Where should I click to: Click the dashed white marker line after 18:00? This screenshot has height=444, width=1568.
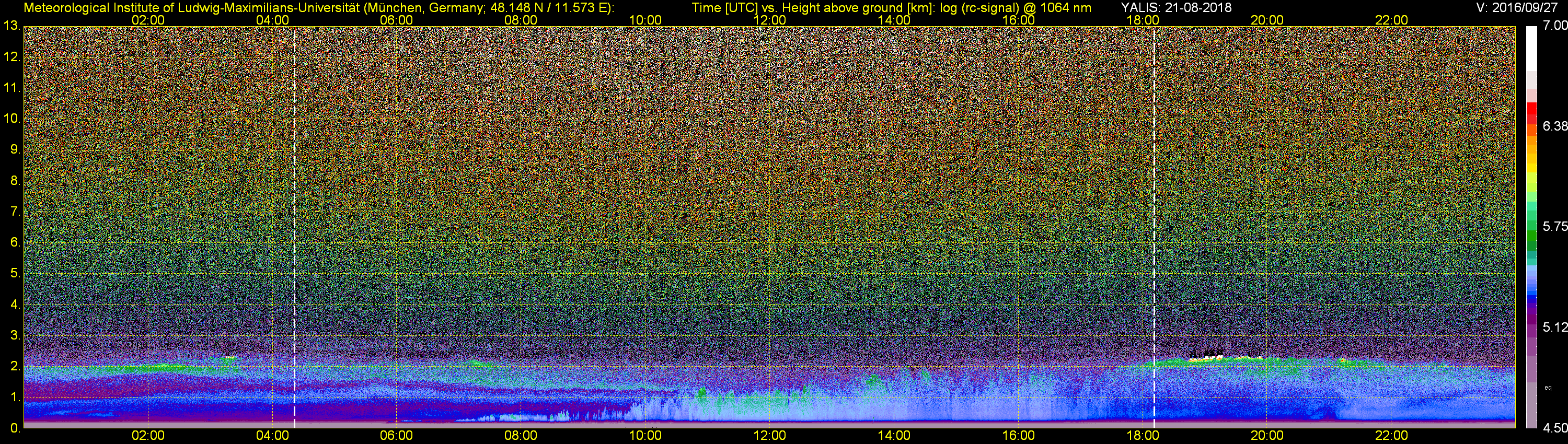click(x=1154, y=227)
